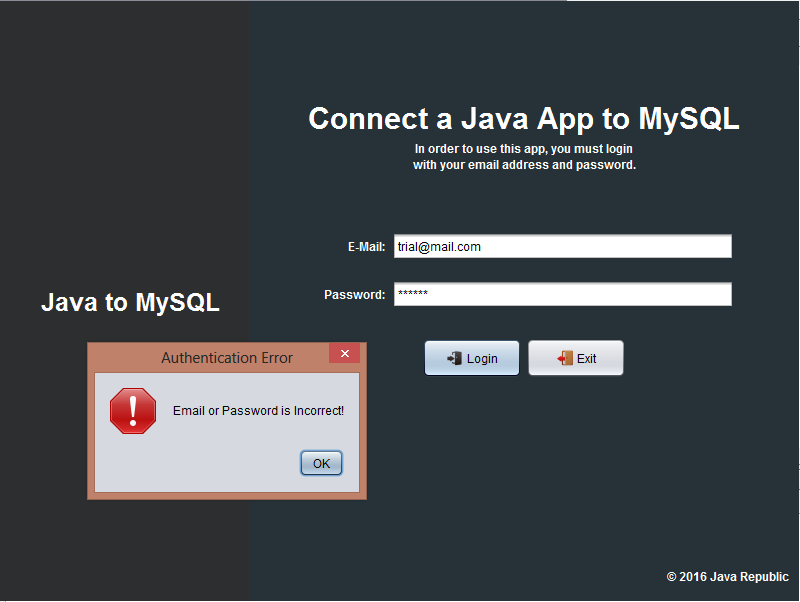Dismiss the error by pressing OK

321,462
